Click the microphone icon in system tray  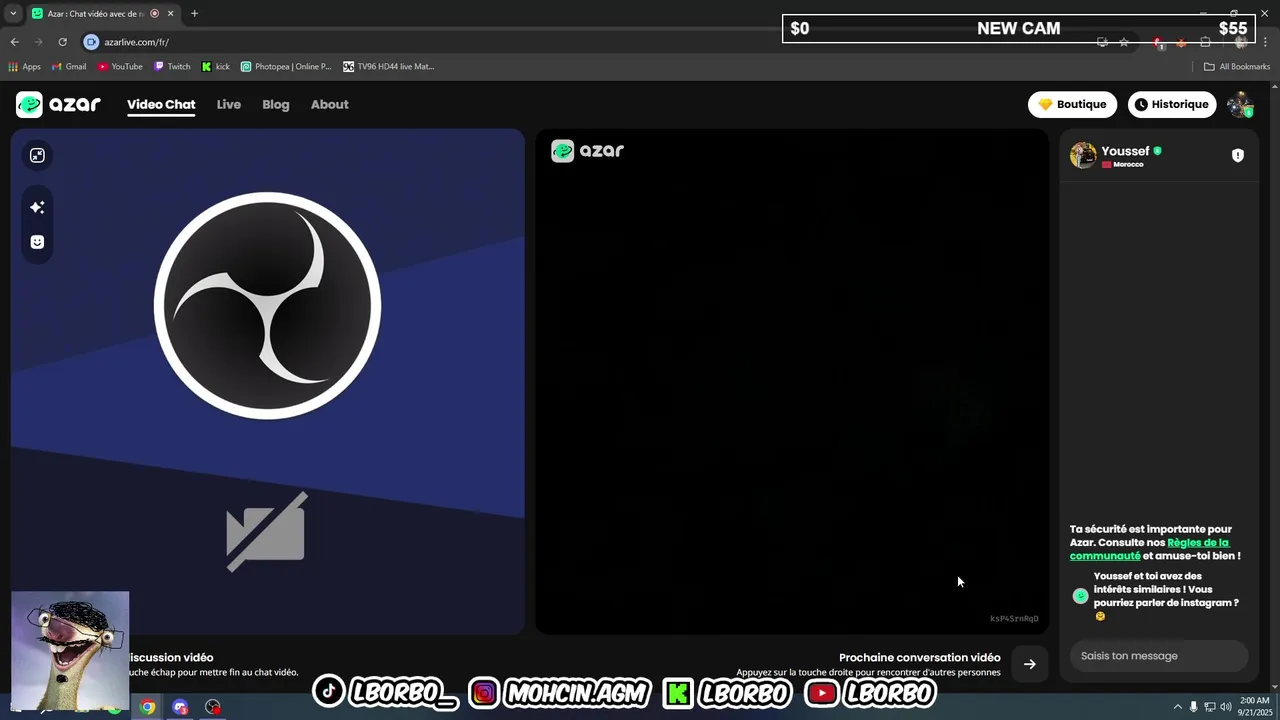click(1193, 707)
